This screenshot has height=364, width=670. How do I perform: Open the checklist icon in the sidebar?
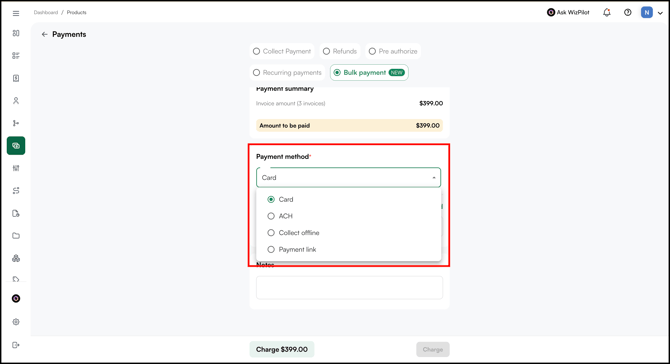coord(16,56)
